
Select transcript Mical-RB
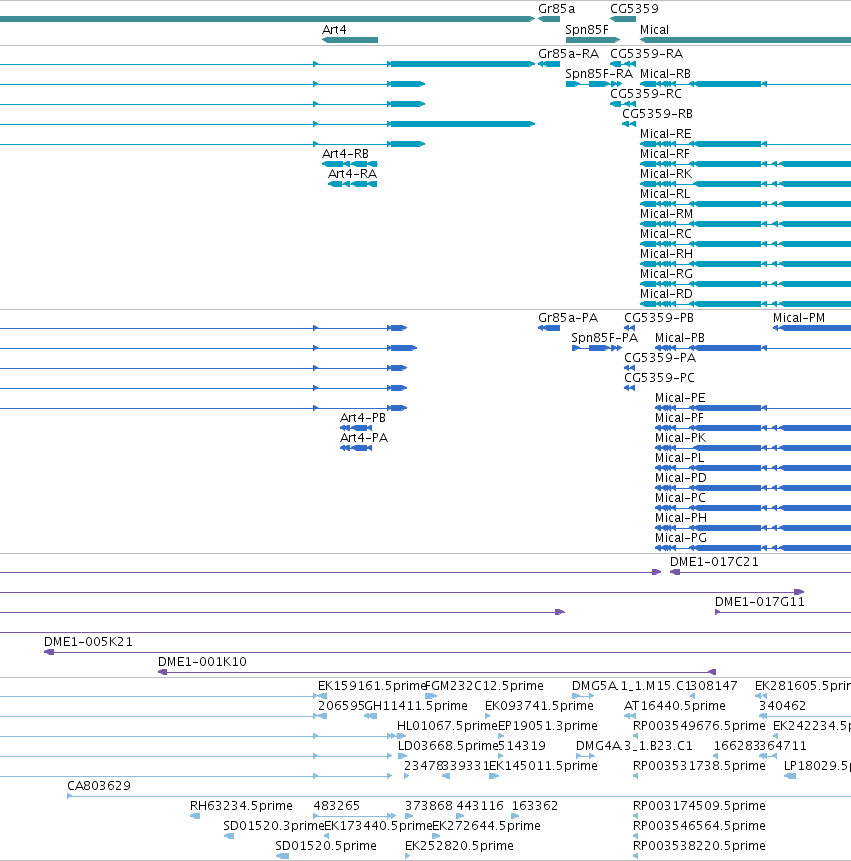[x=665, y=74]
